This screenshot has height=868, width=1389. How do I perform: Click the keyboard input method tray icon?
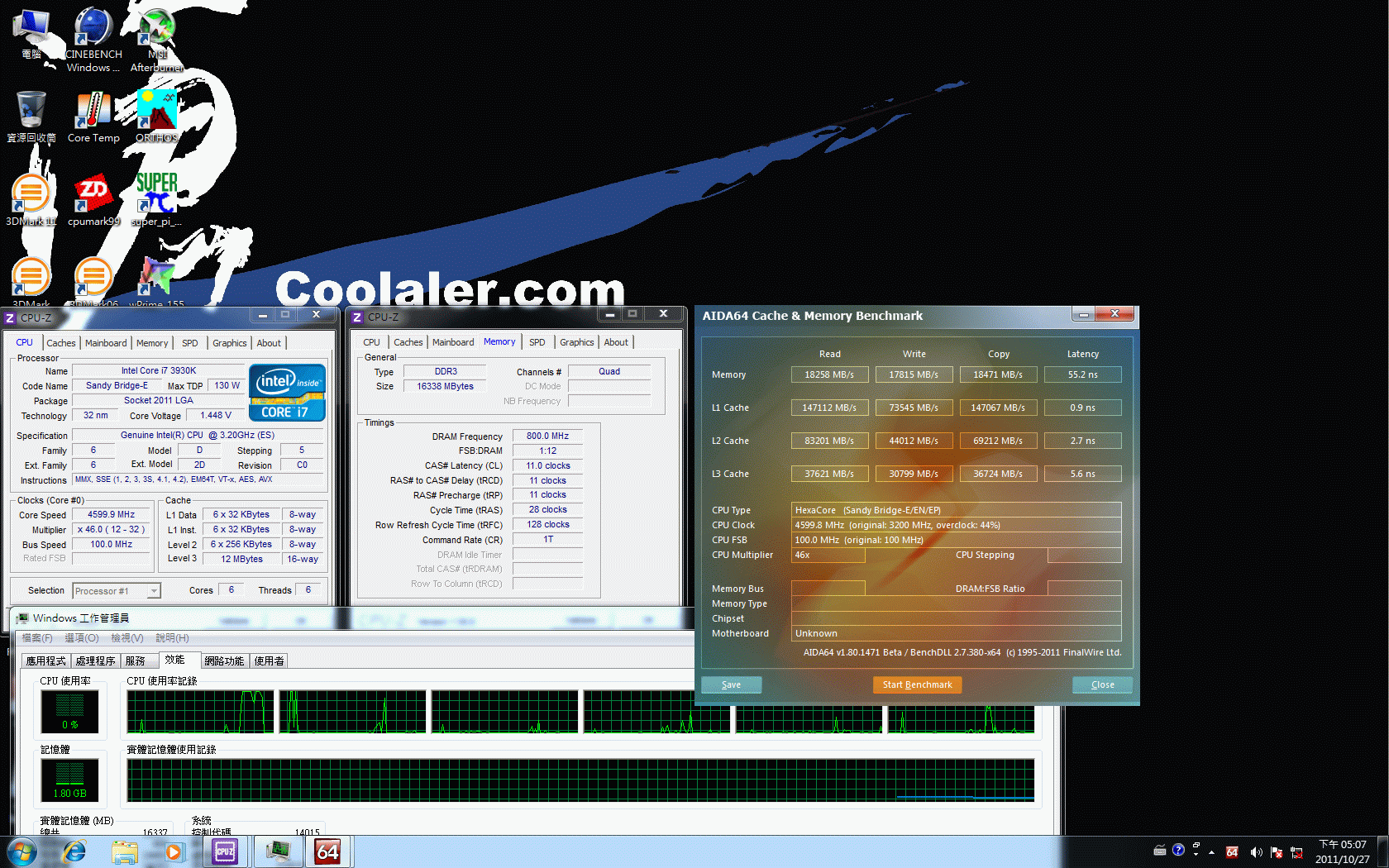[1160, 850]
